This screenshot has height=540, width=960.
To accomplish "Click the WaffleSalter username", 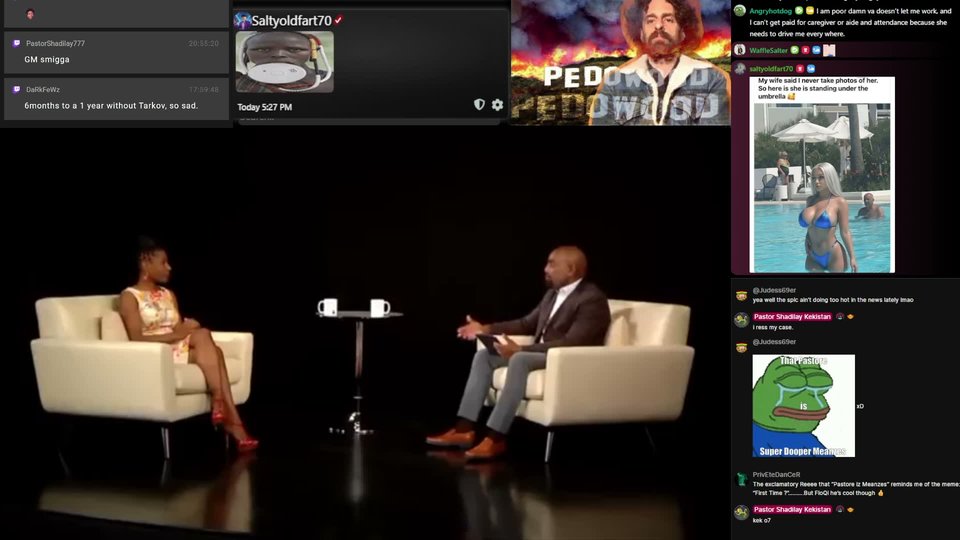I will [x=768, y=50].
